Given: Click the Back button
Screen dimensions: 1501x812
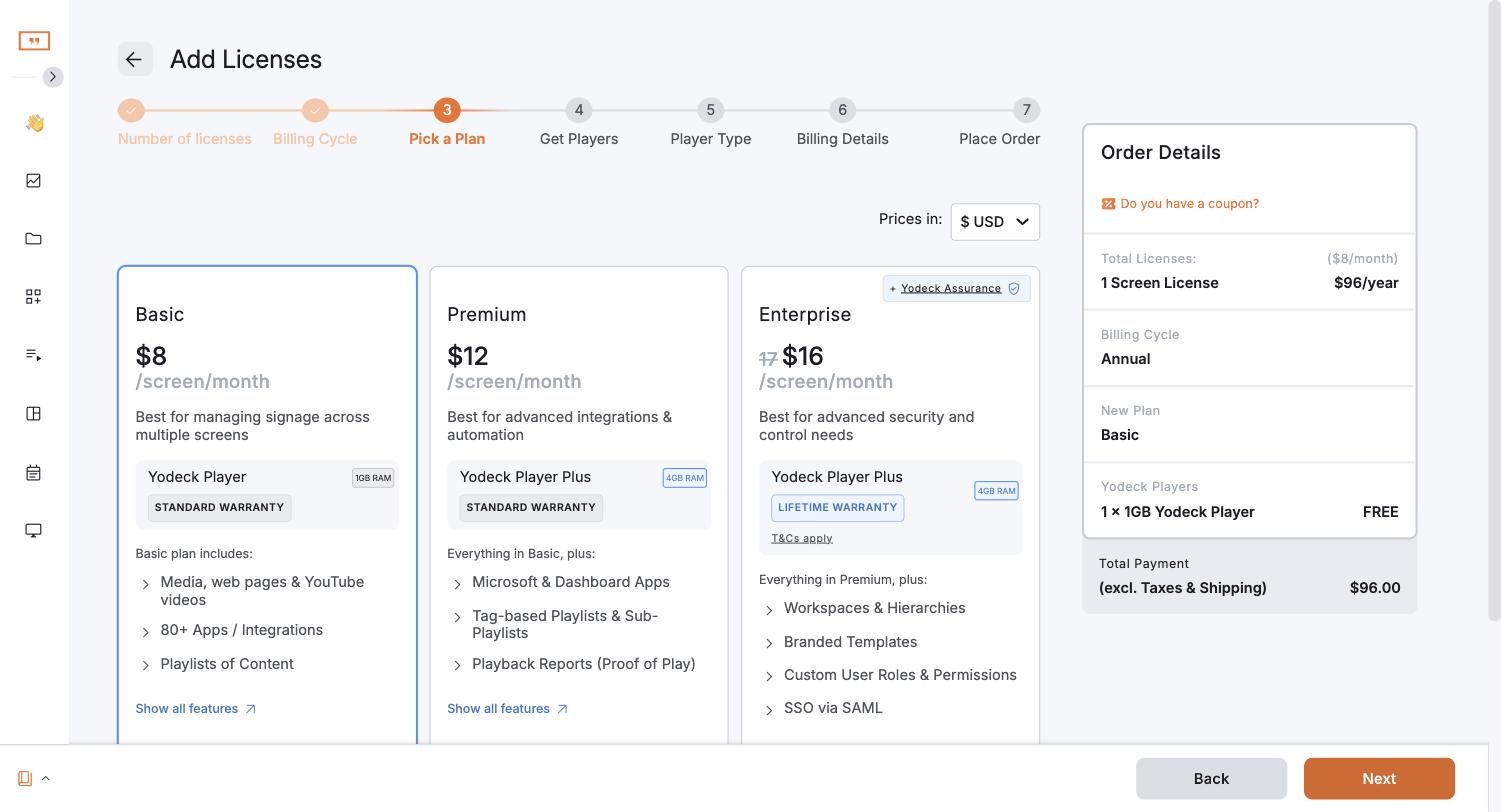Looking at the screenshot, I should coord(1211,779).
